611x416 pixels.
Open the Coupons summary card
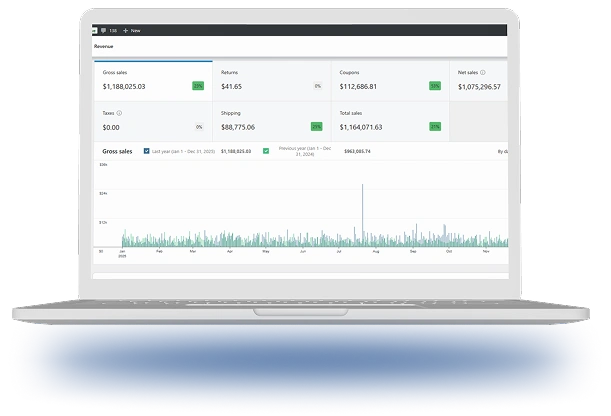tap(390, 81)
